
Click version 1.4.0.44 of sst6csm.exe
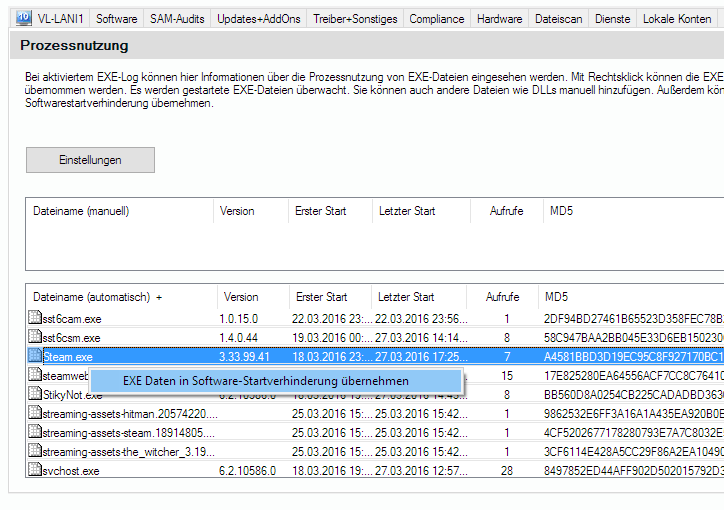point(238,338)
